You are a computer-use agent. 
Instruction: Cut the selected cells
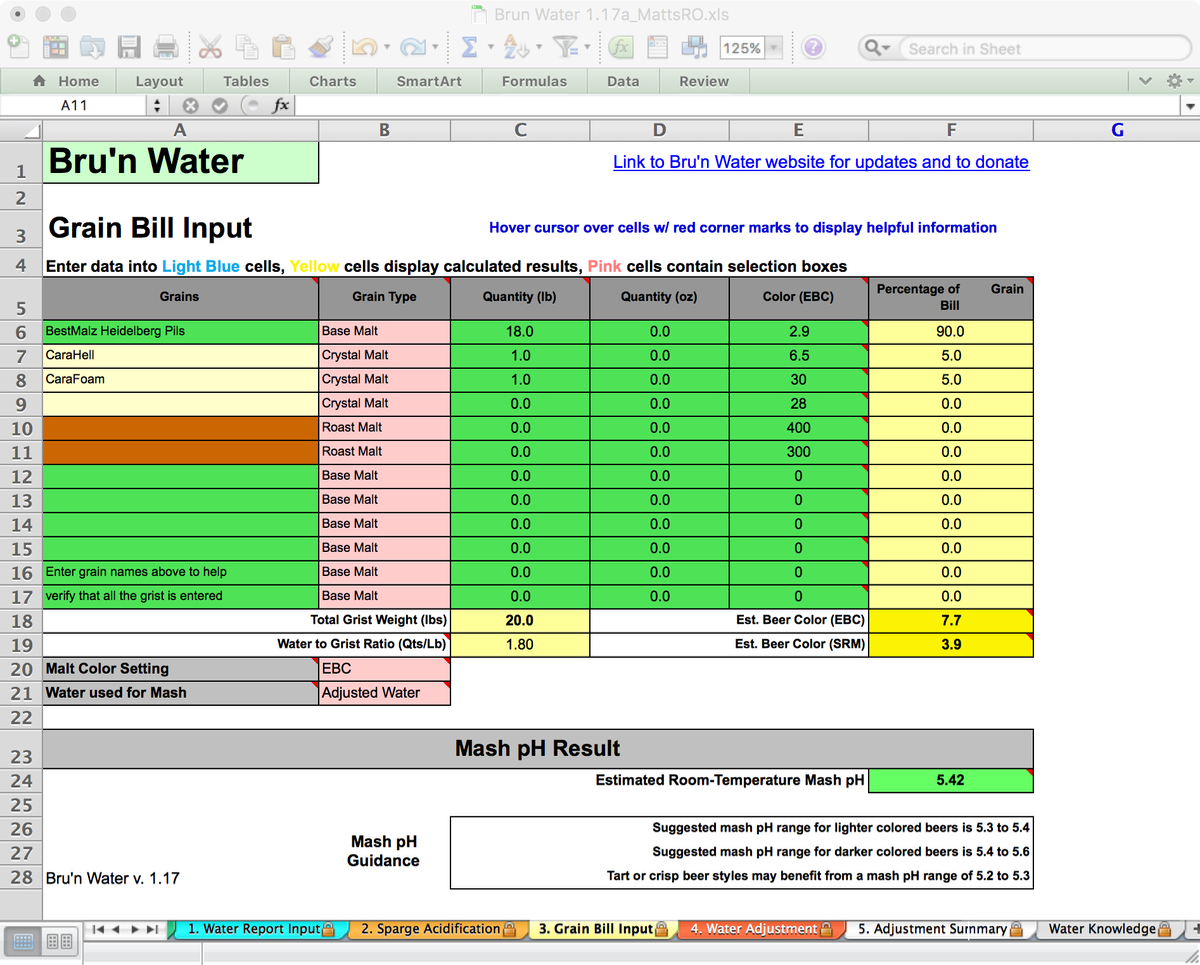210,47
